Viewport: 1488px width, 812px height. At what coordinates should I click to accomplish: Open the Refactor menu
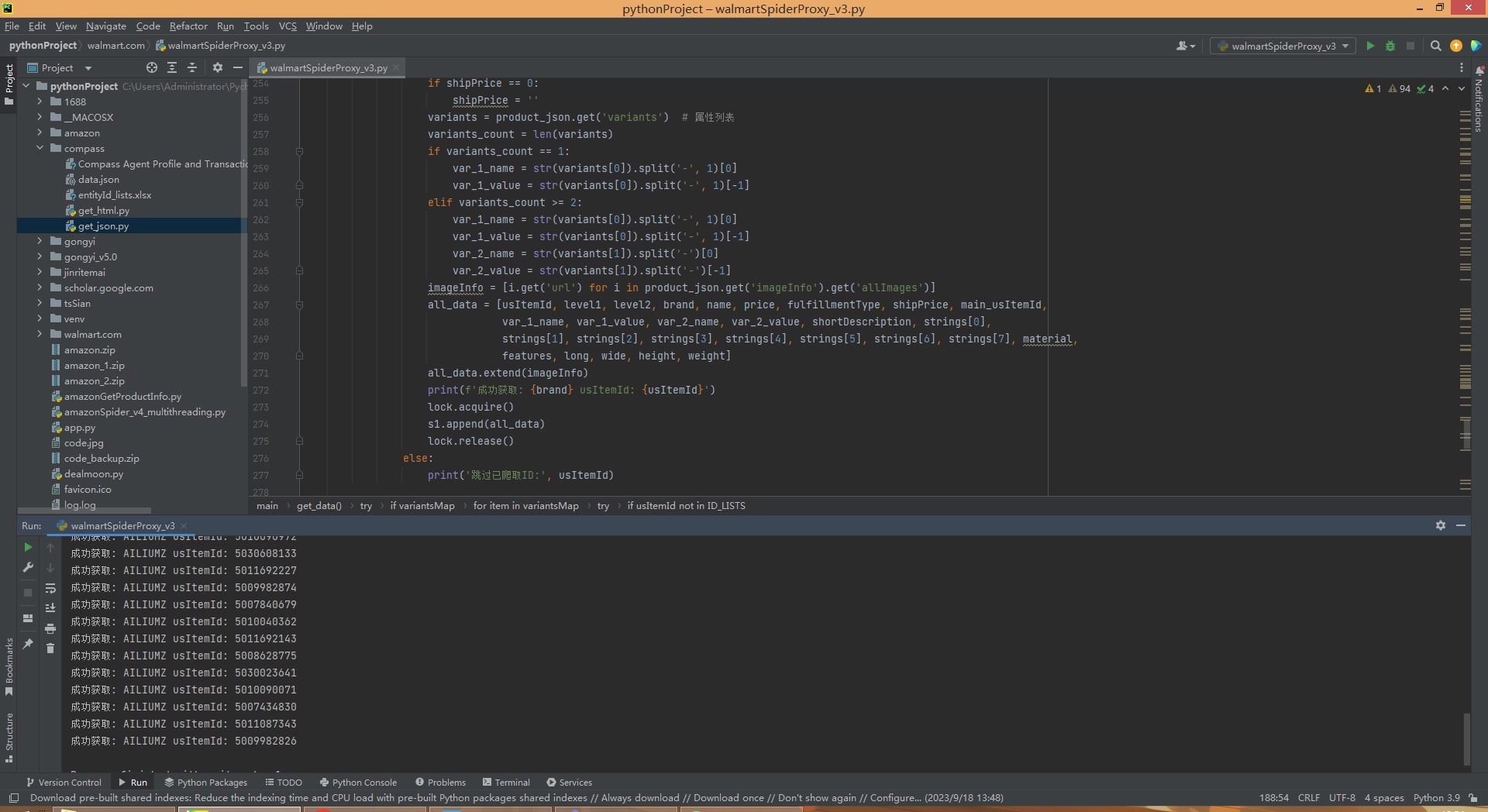[188, 26]
